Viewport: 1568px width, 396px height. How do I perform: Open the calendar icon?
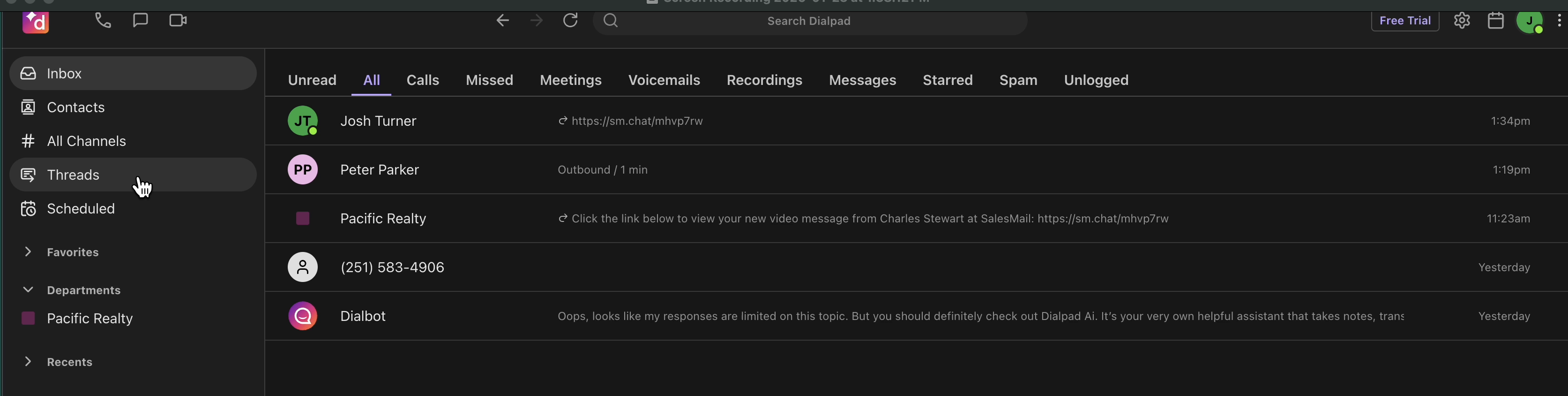[1495, 21]
